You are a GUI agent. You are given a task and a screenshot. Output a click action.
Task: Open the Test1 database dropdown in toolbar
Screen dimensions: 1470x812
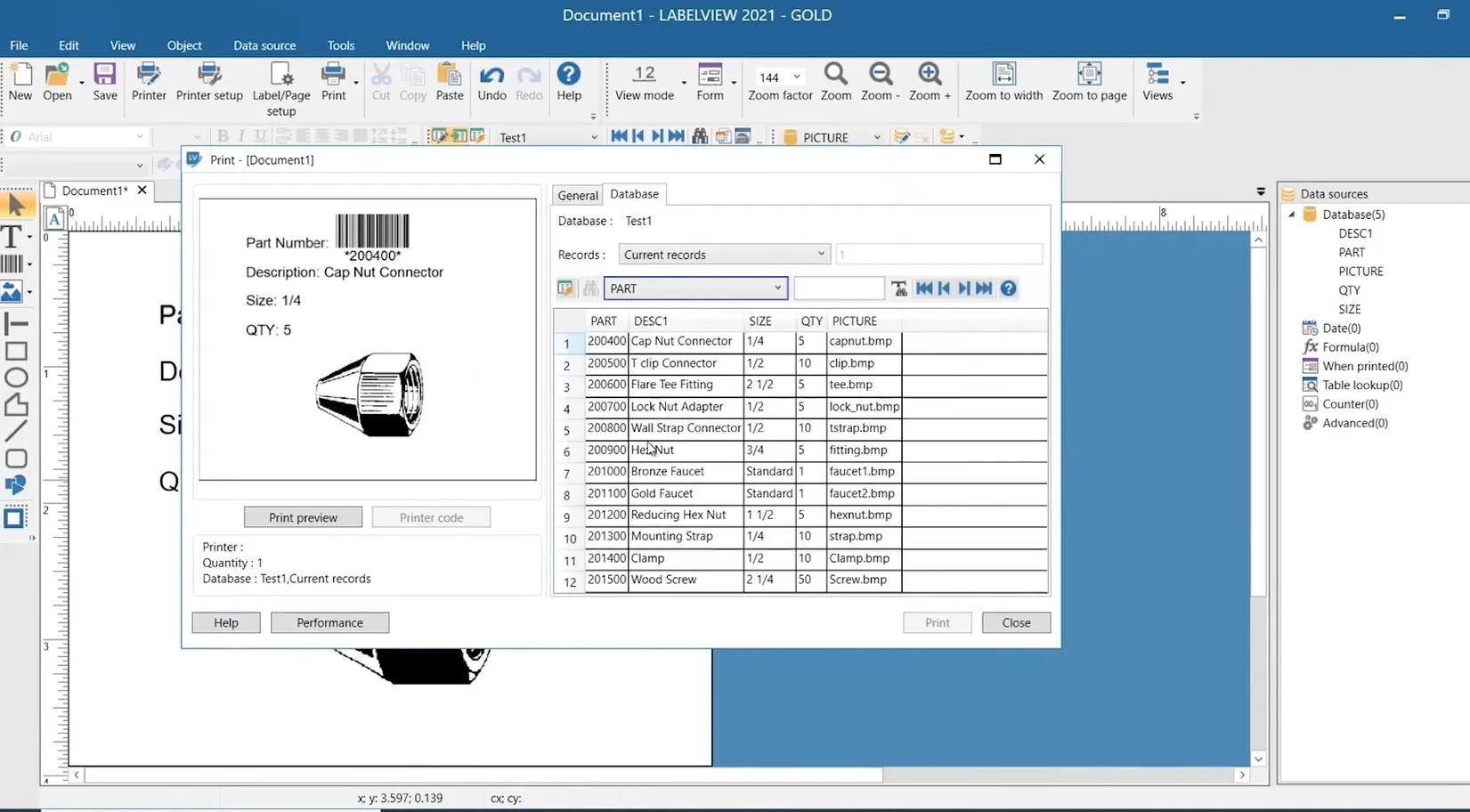tap(594, 137)
